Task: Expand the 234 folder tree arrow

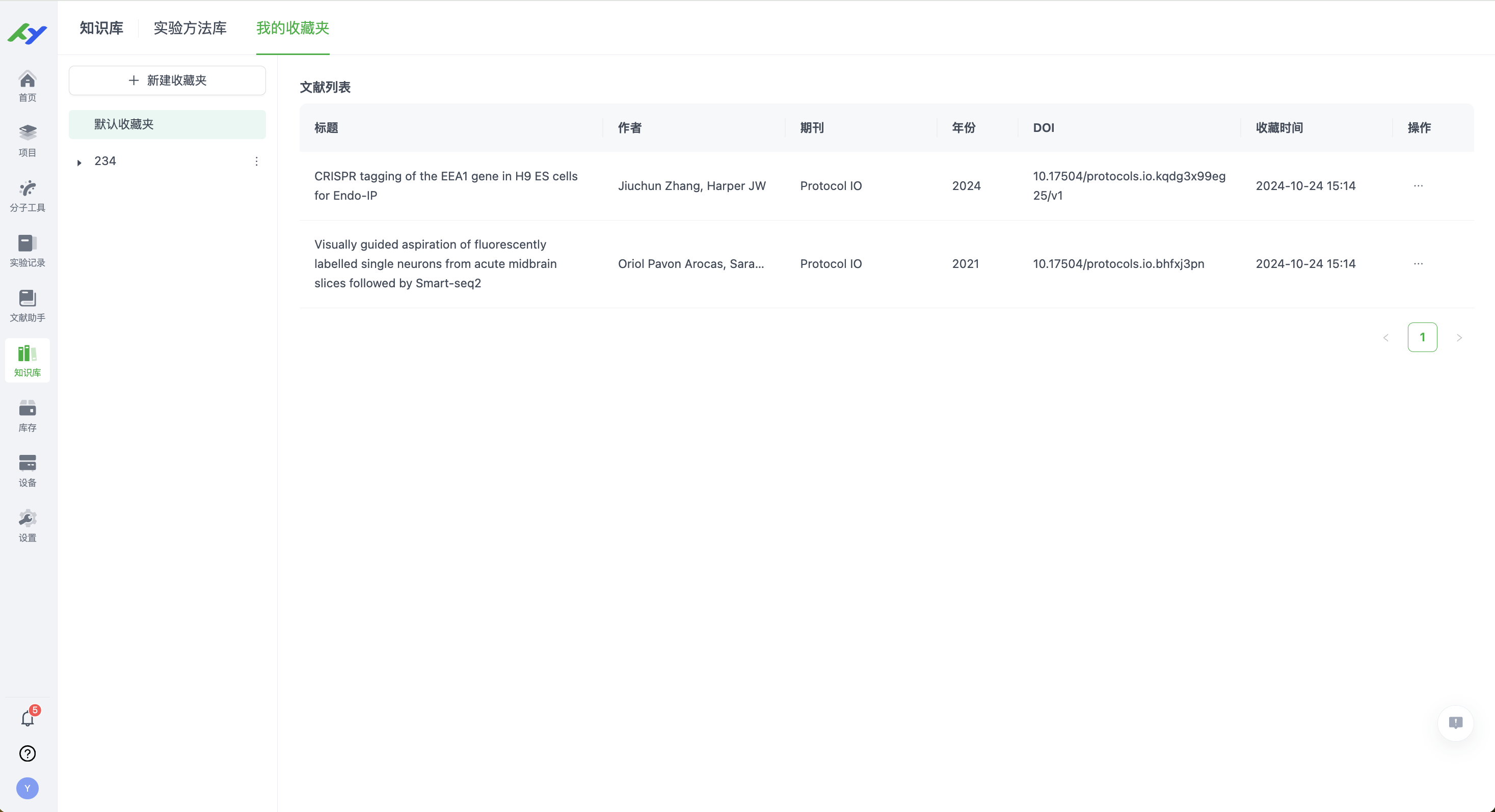Action: [79, 163]
